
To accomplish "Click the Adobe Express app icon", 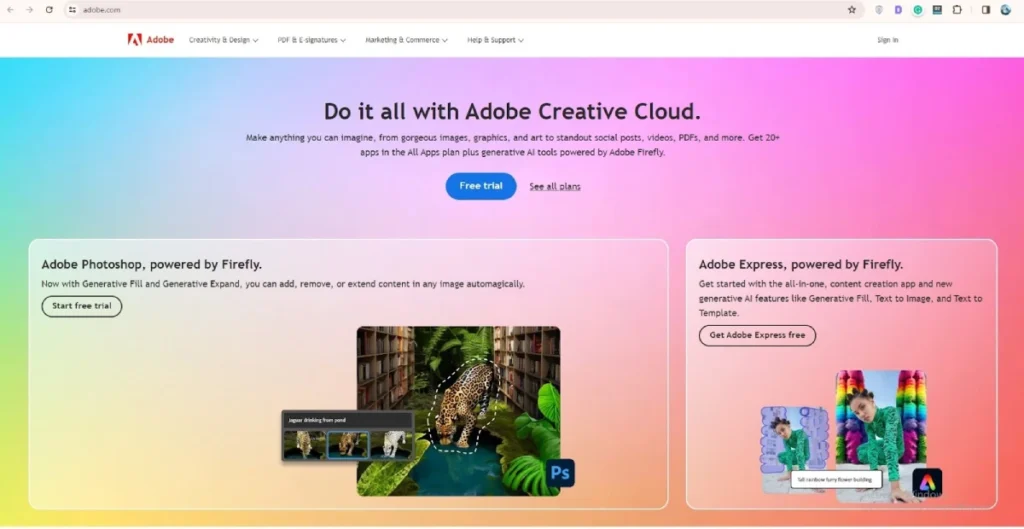I will coord(927,483).
